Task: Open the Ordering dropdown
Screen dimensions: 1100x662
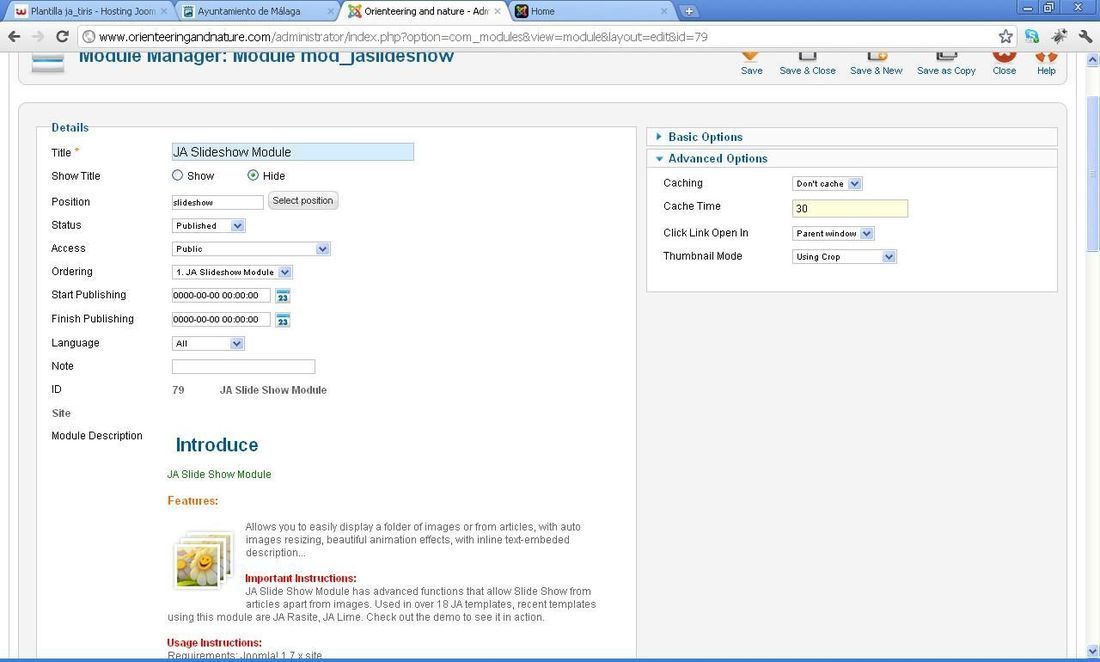Action: 232,272
